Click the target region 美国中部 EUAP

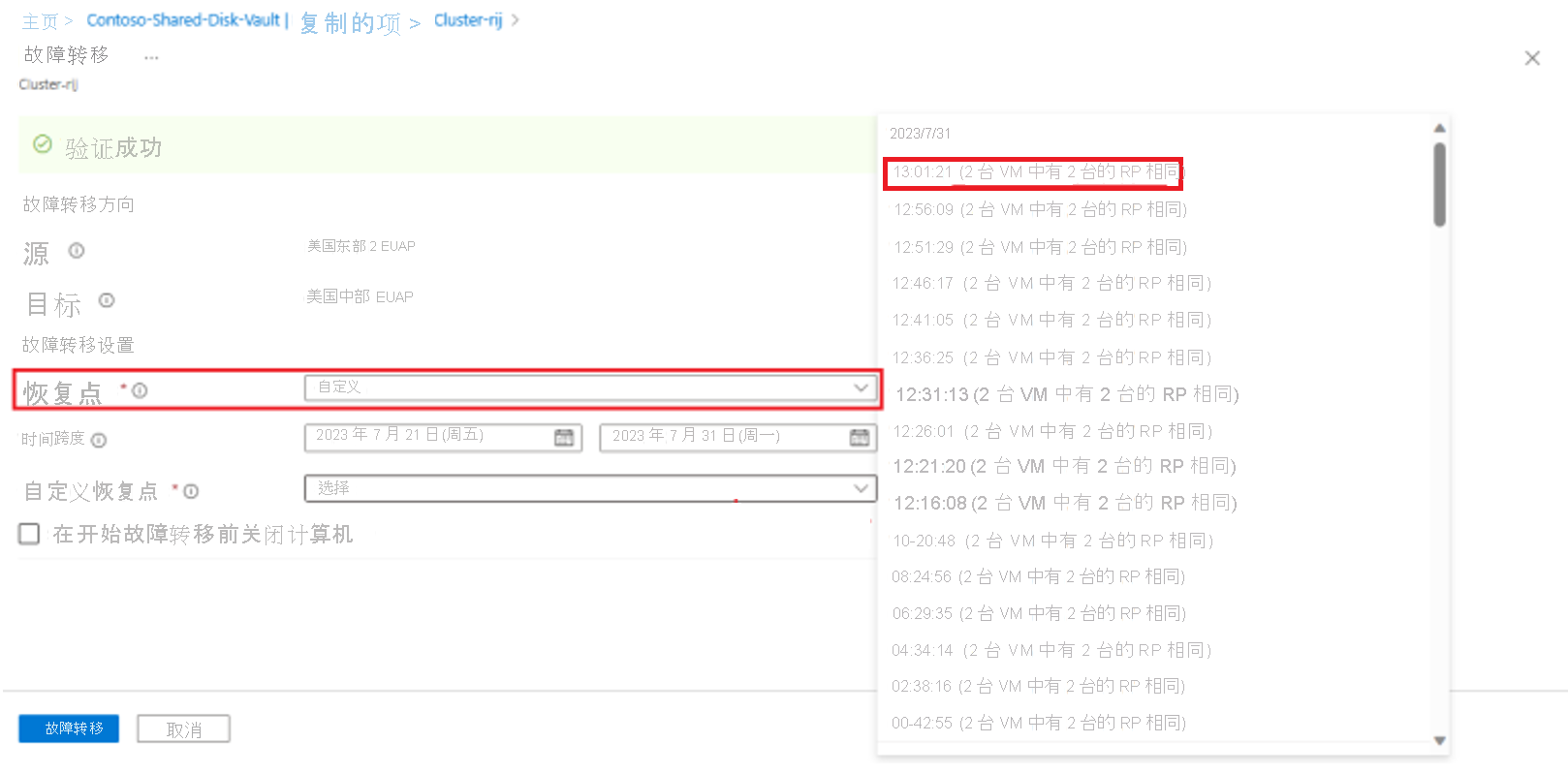360,296
